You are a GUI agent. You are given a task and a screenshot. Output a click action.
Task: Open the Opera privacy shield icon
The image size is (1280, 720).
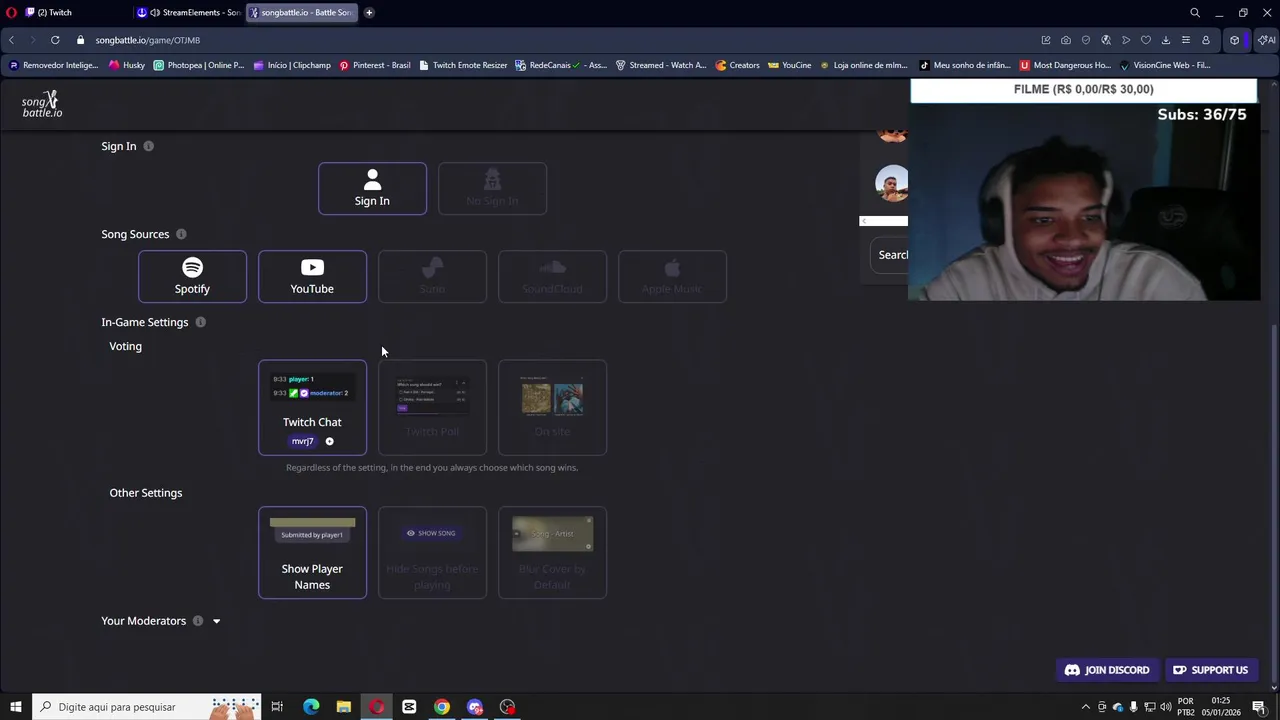pos(1086,40)
